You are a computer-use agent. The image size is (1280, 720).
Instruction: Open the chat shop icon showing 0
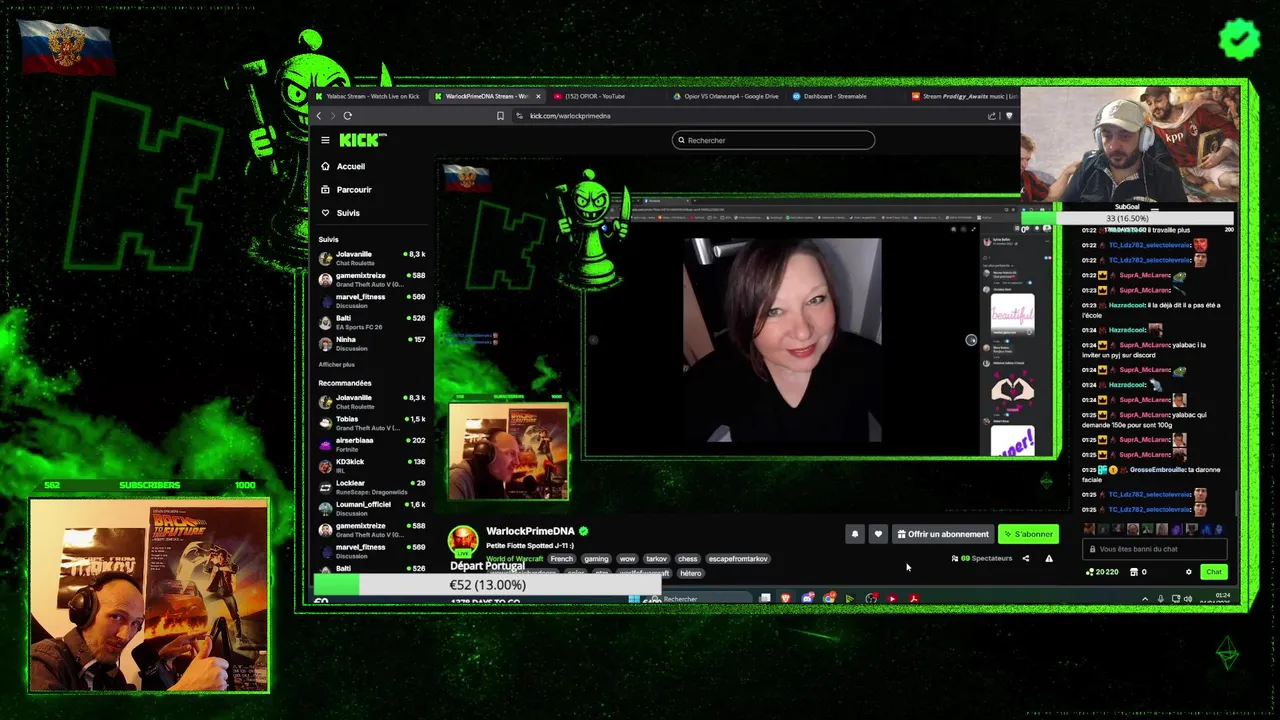tap(1138, 572)
